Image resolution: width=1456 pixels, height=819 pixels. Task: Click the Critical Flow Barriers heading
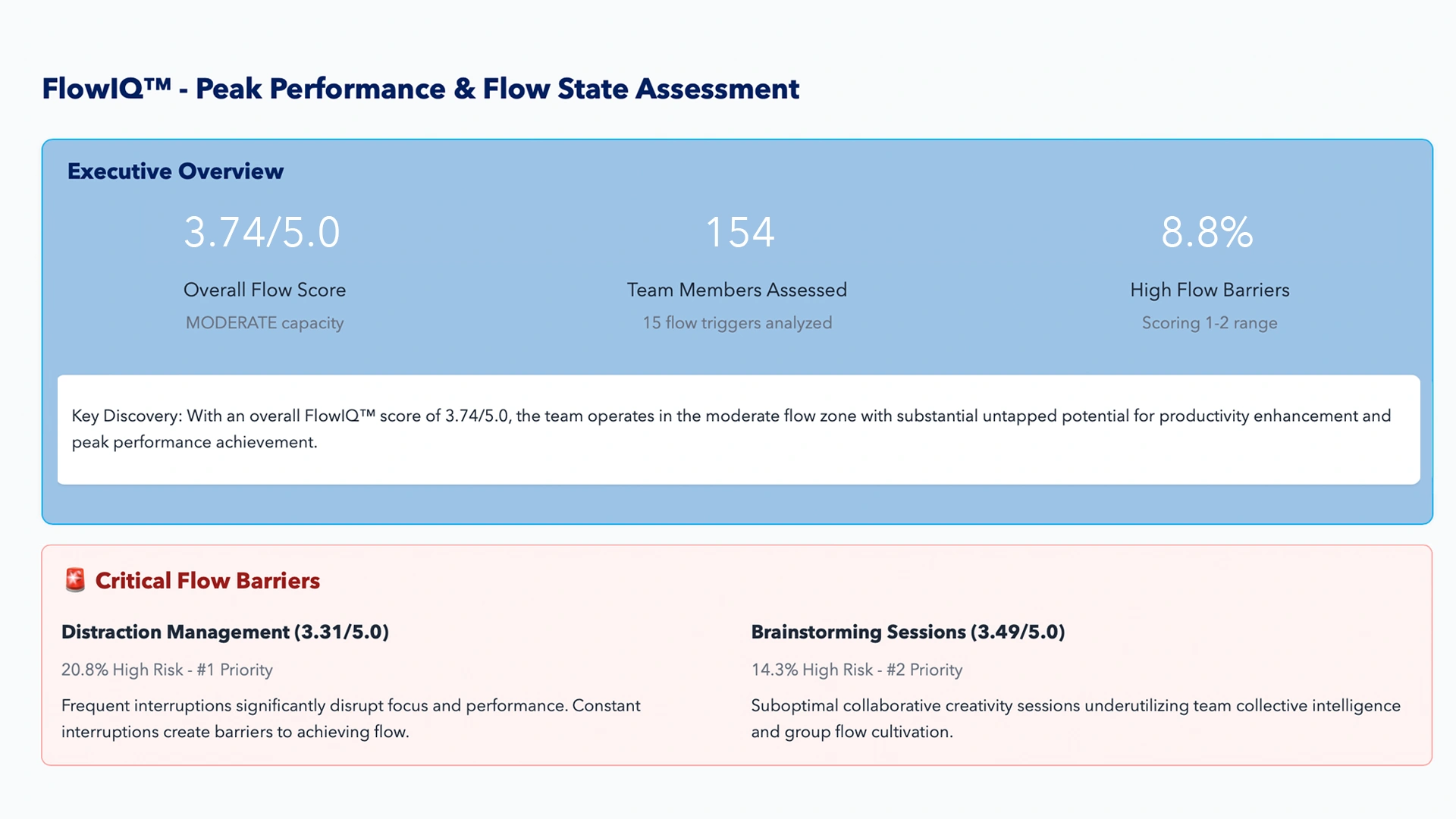click(x=207, y=581)
